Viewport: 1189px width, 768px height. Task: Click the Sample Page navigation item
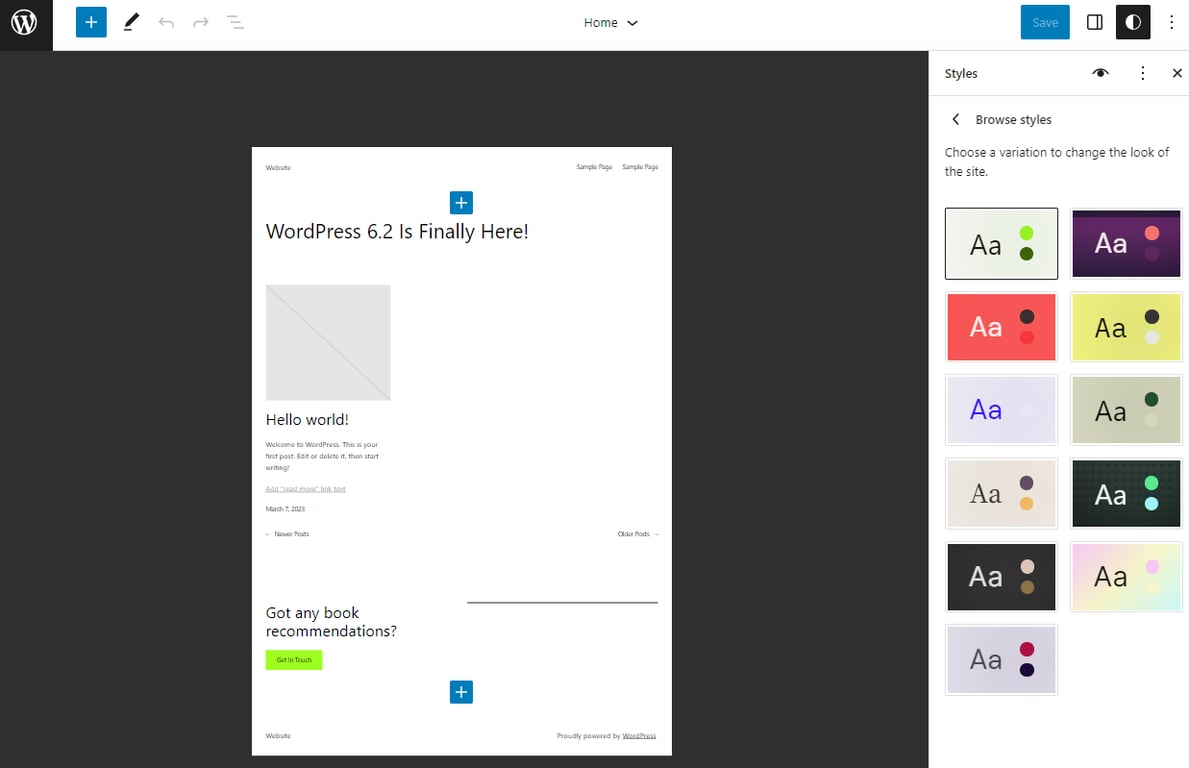594,167
